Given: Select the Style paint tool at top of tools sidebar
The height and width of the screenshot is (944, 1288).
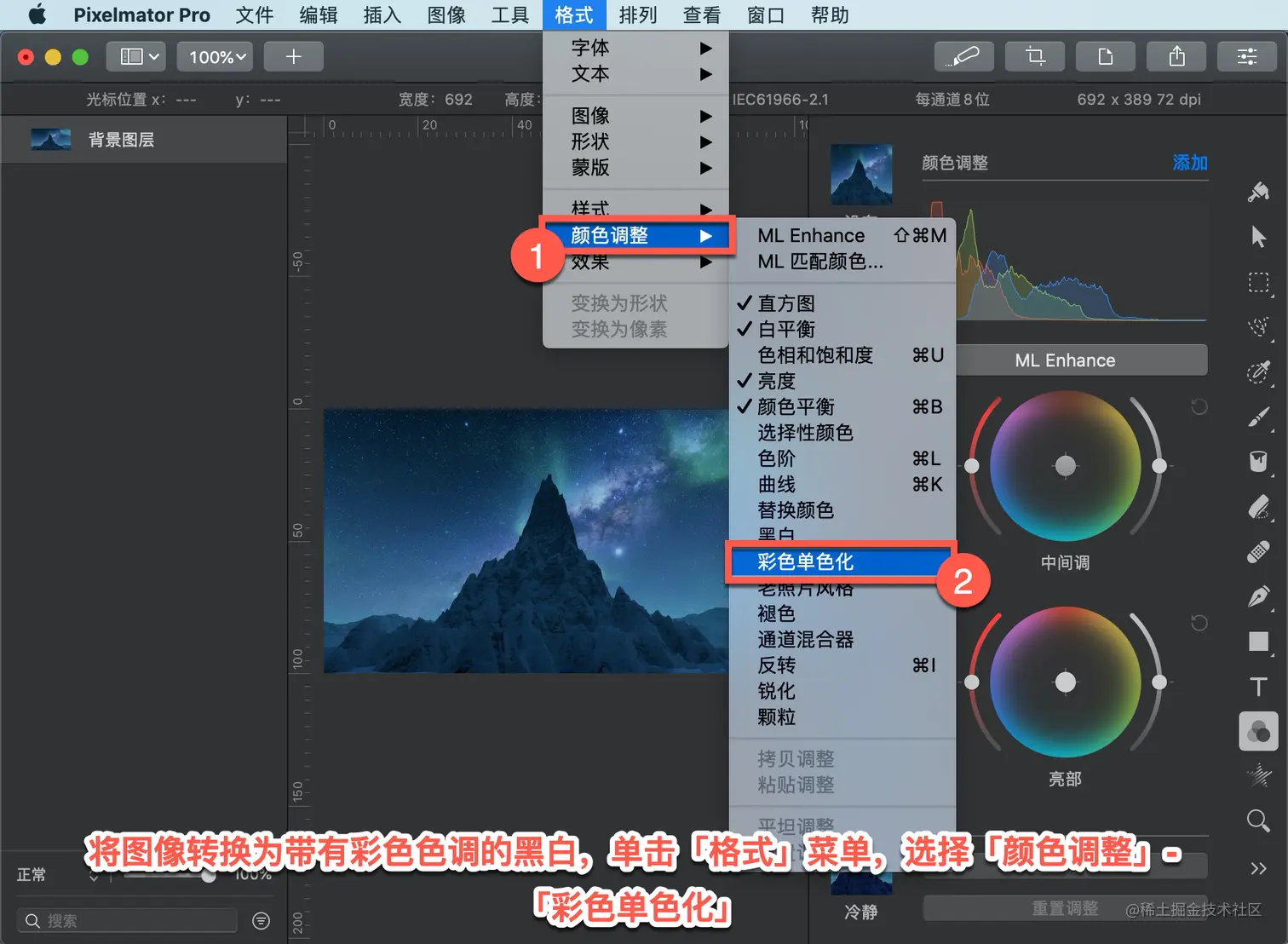Looking at the screenshot, I should click(x=1258, y=192).
